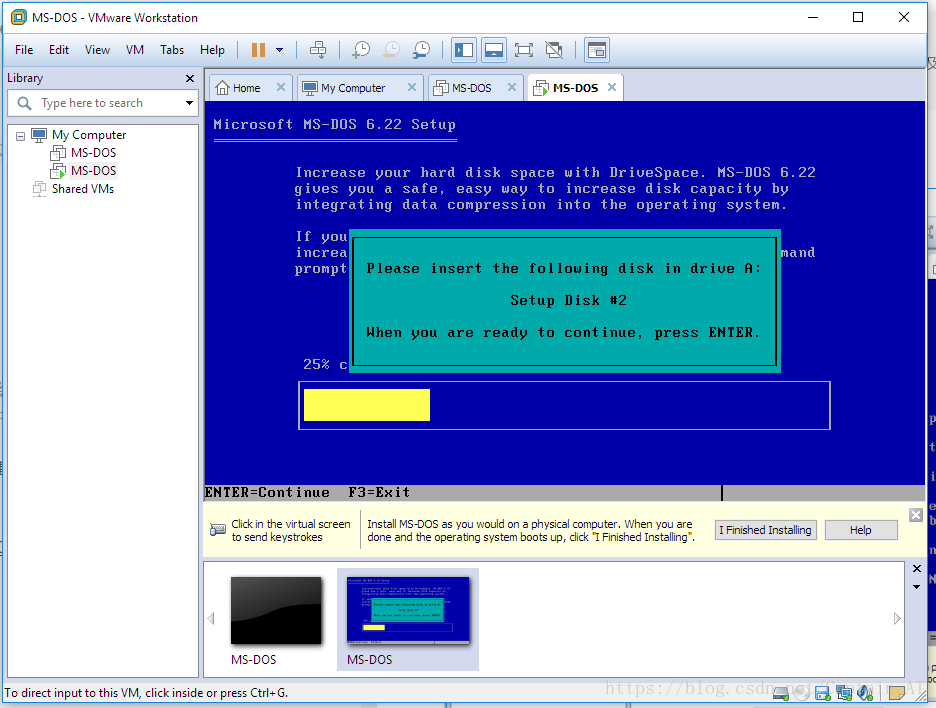Click the floppy drive status icon

(x=823, y=693)
